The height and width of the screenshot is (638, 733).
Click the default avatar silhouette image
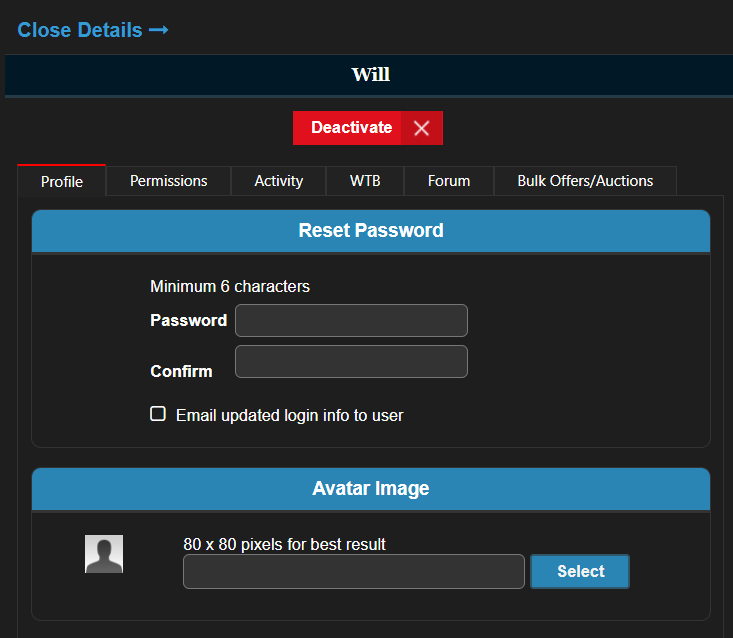coord(104,554)
